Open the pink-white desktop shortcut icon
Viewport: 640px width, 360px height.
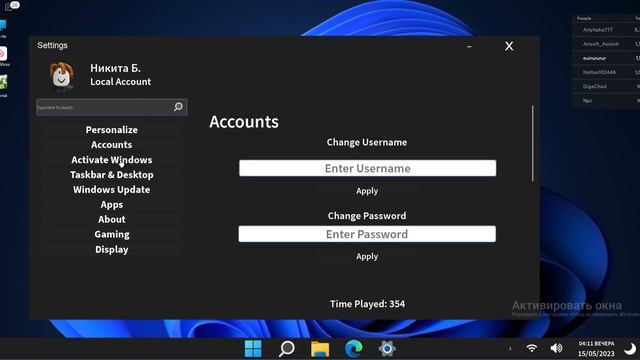coord(3,54)
